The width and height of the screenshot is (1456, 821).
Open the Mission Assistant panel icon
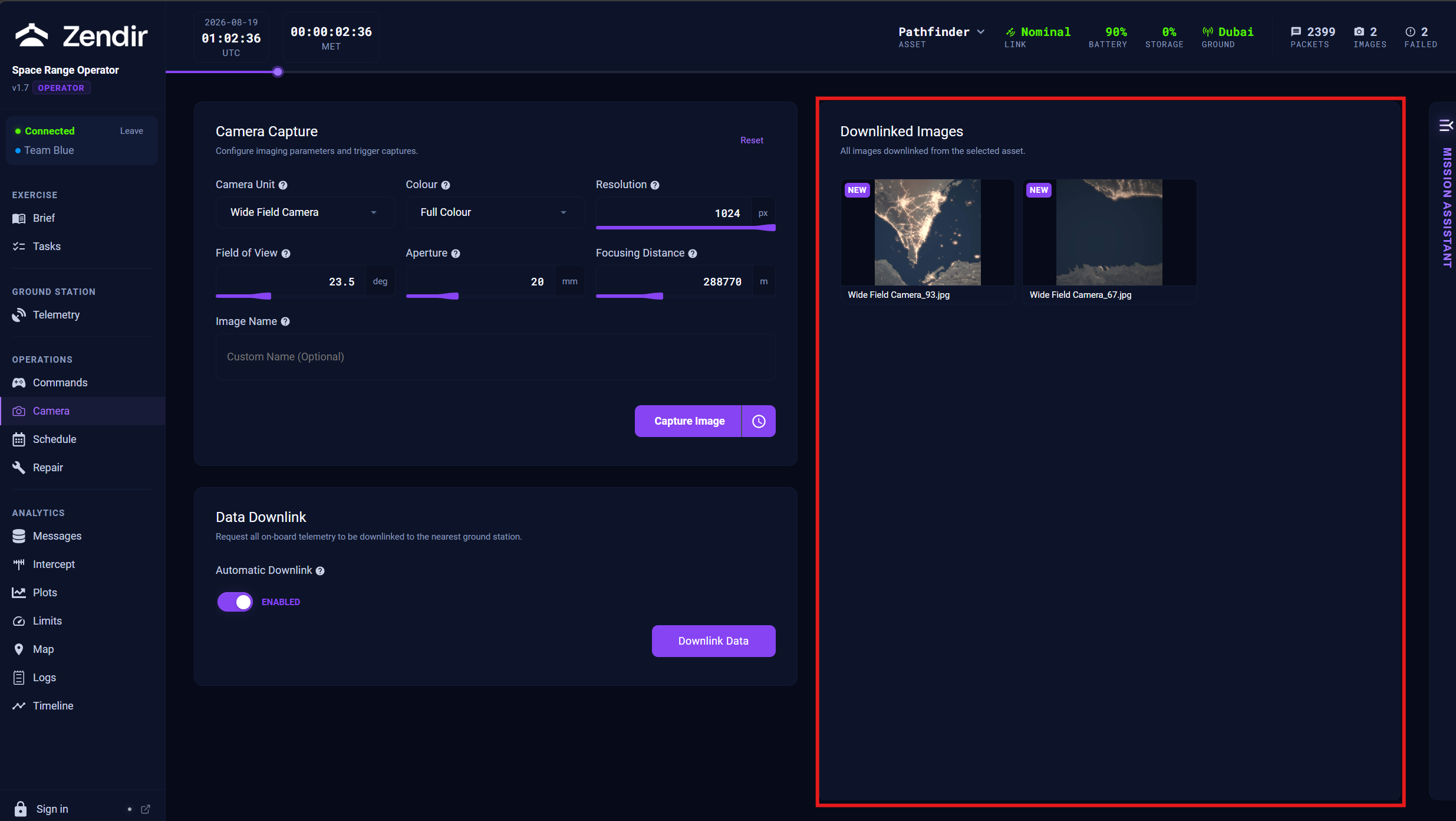(1445, 125)
